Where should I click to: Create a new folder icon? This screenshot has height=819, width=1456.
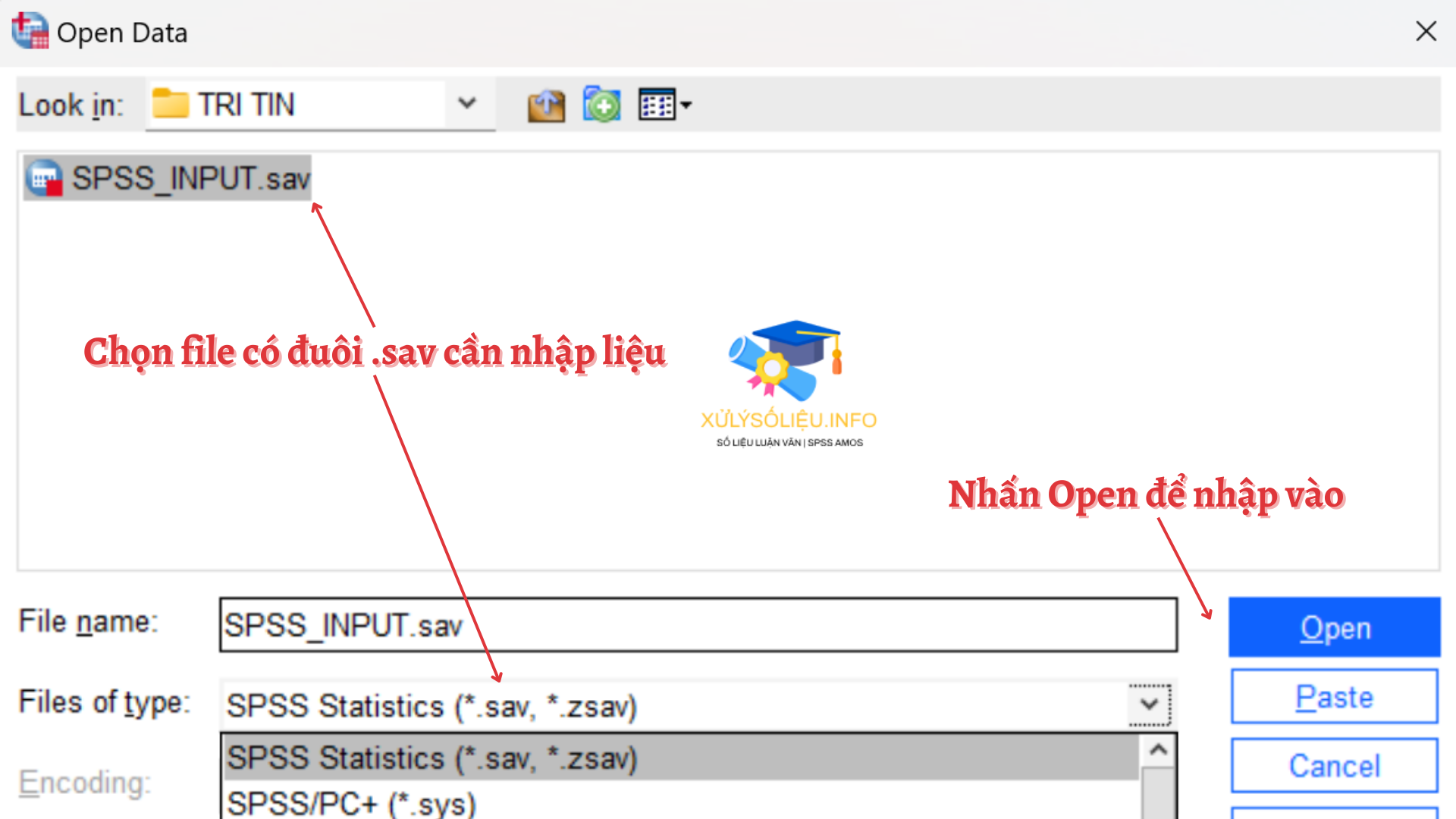coord(601,104)
